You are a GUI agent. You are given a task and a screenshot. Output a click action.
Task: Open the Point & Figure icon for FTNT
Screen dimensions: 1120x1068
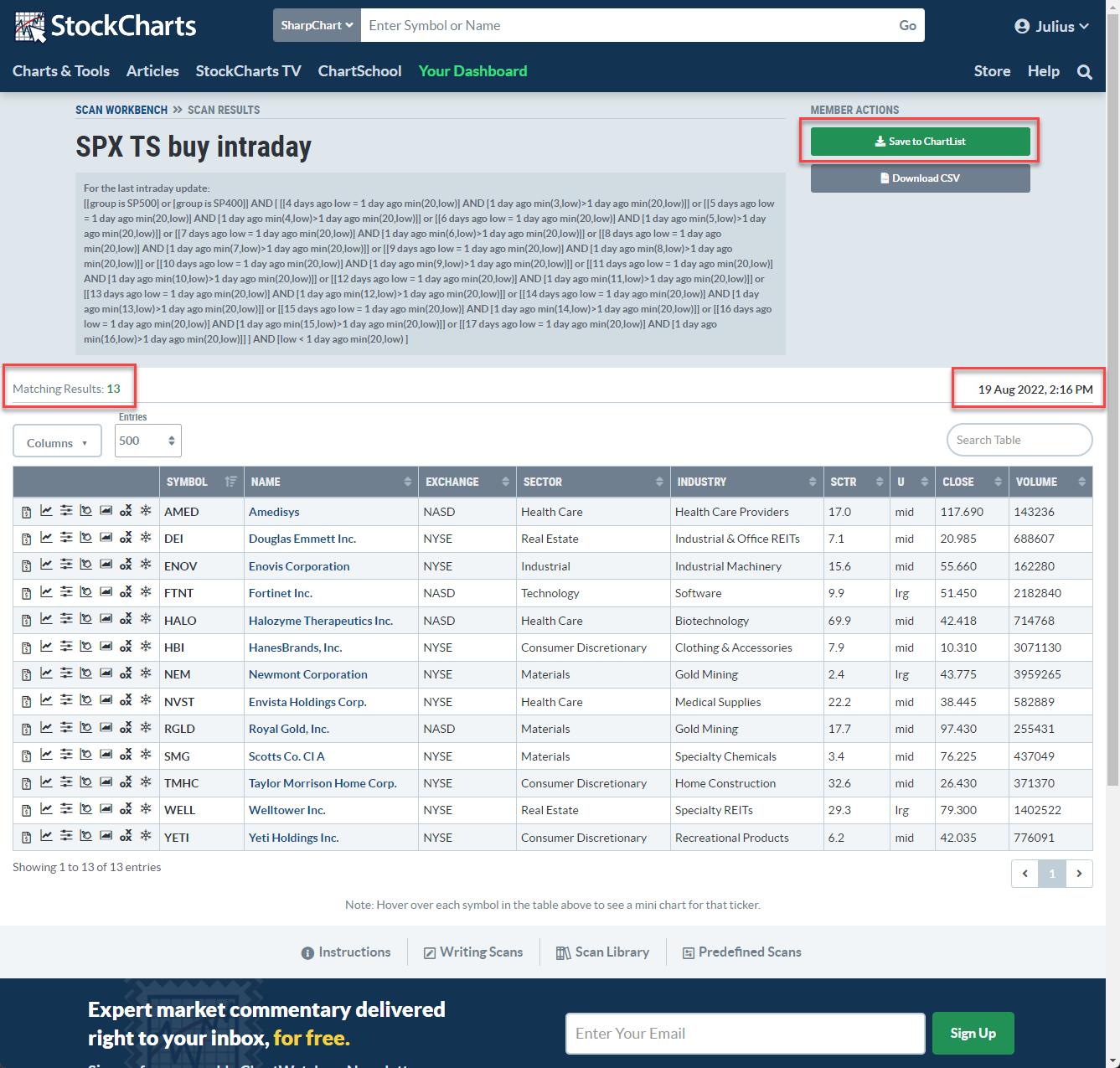[x=126, y=592]
